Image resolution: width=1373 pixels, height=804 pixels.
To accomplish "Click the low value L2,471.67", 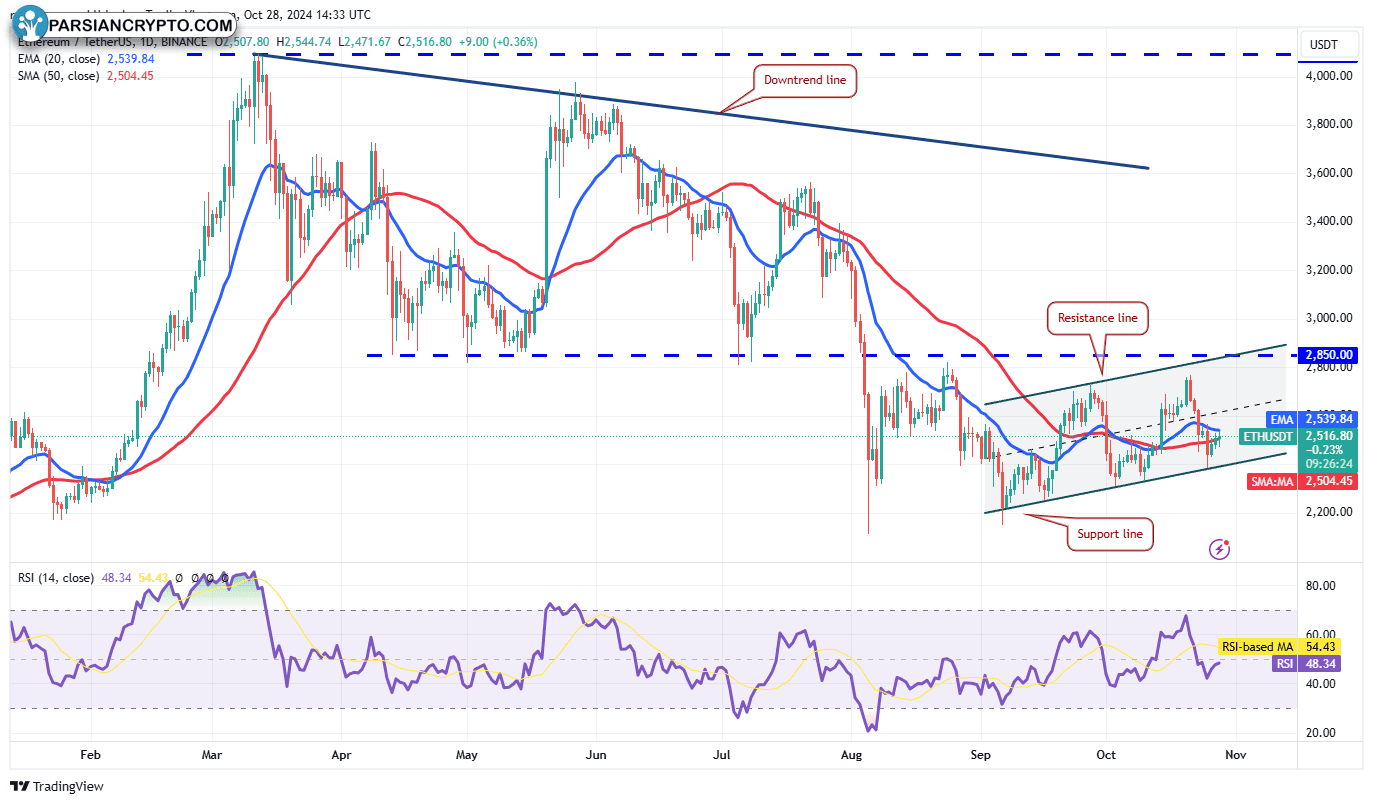I will point(366,42).
